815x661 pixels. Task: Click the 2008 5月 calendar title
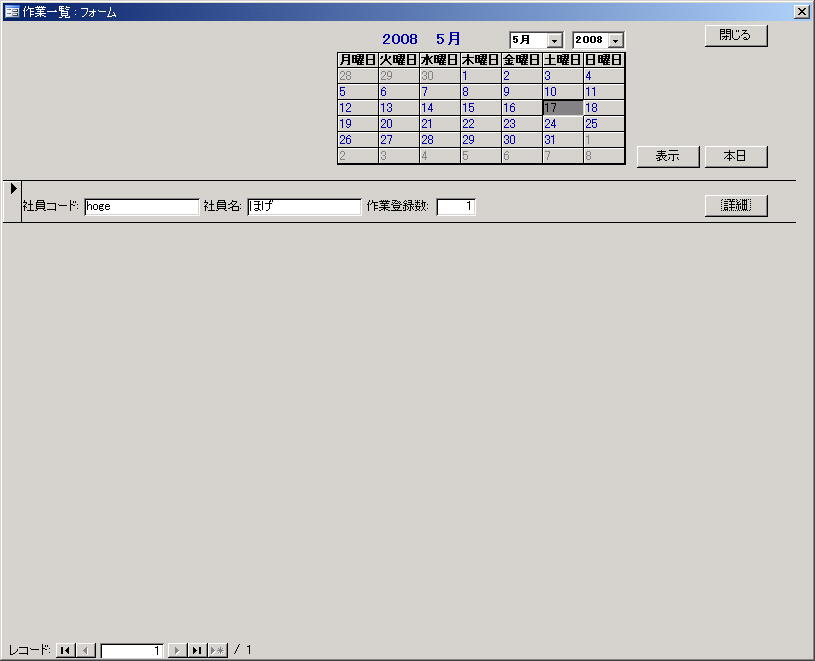point(422,39)
